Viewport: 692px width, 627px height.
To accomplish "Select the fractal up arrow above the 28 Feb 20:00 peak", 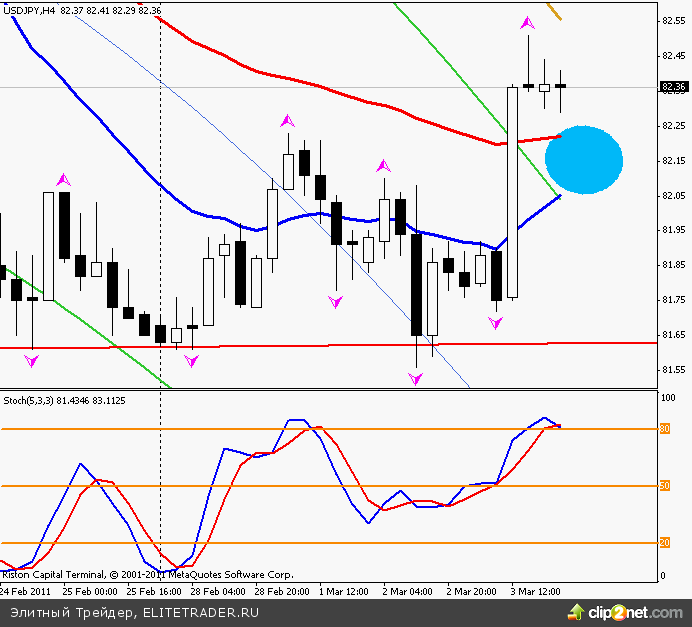I will (x=287, y=121).
